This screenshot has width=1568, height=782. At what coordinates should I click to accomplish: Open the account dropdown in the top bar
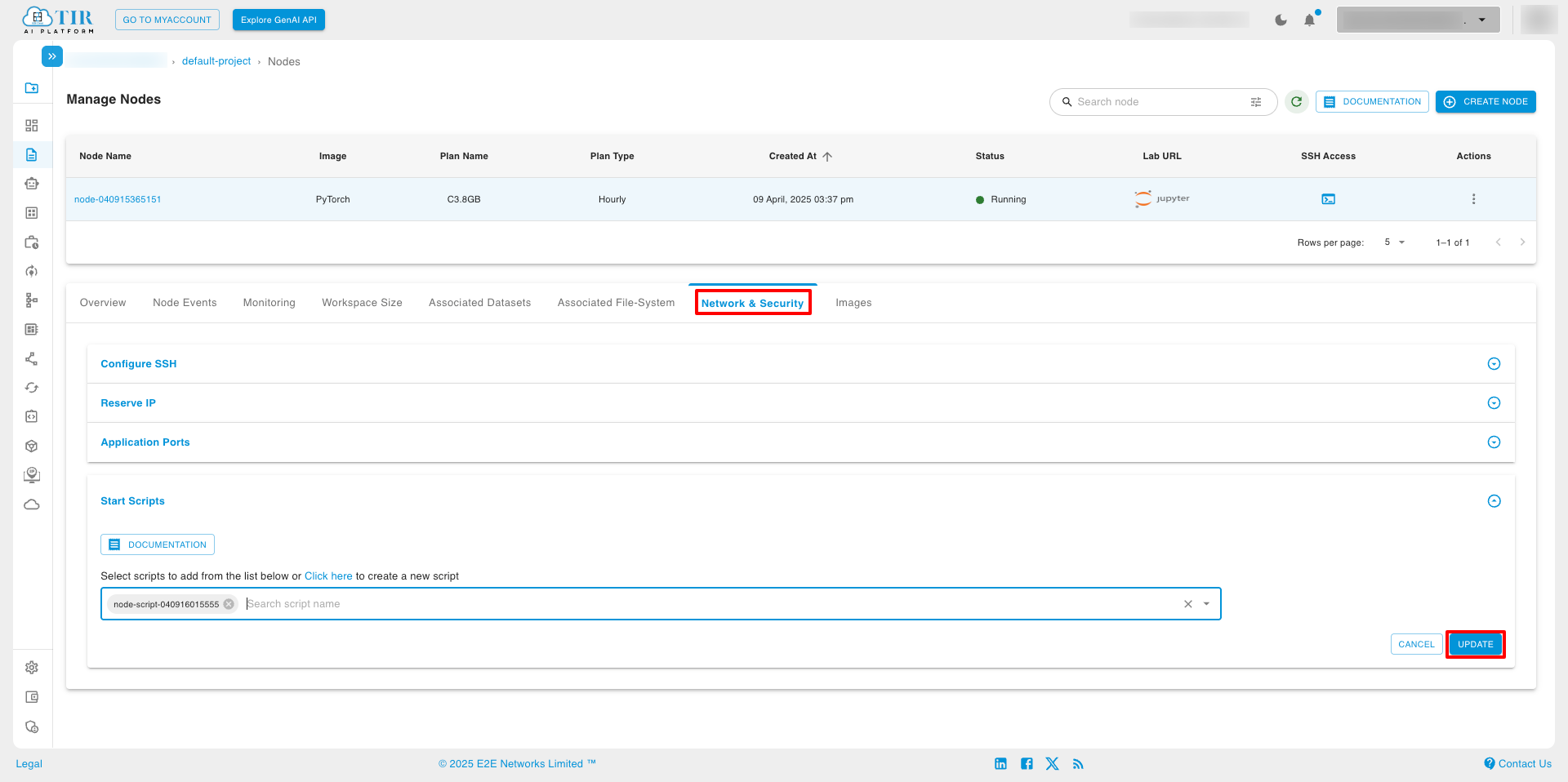click(1418, 20)
